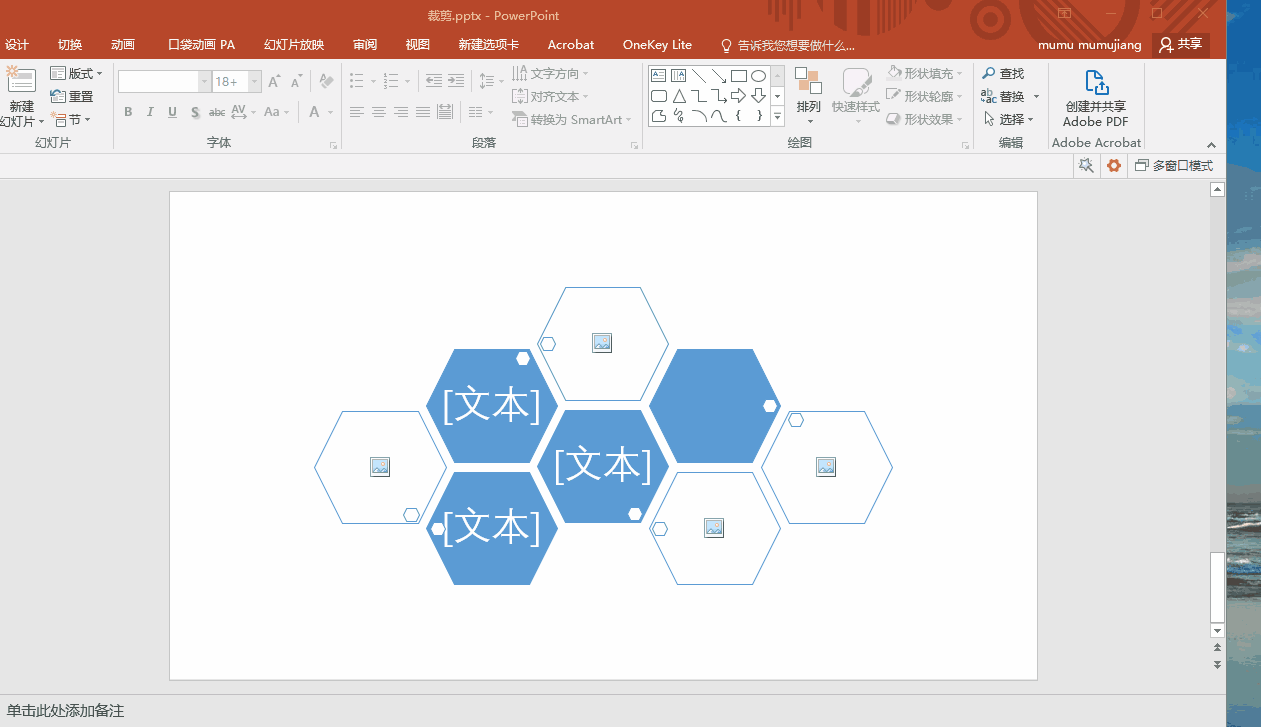The width and height of the screenshot is (1261, 727).
Task: Select the oval shape in shapes gallery
Action: coord(759,76)
